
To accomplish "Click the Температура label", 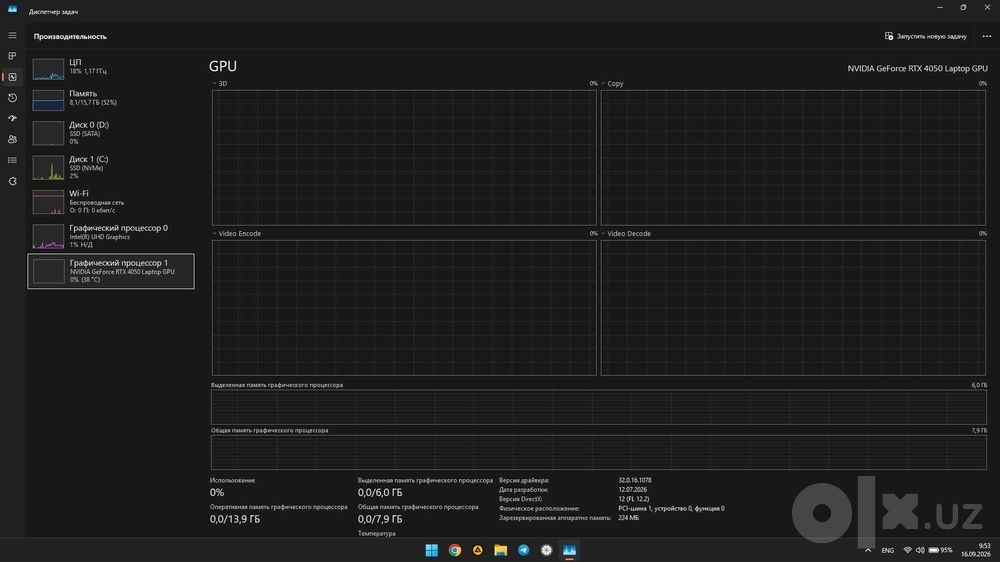I will [377, 533].
